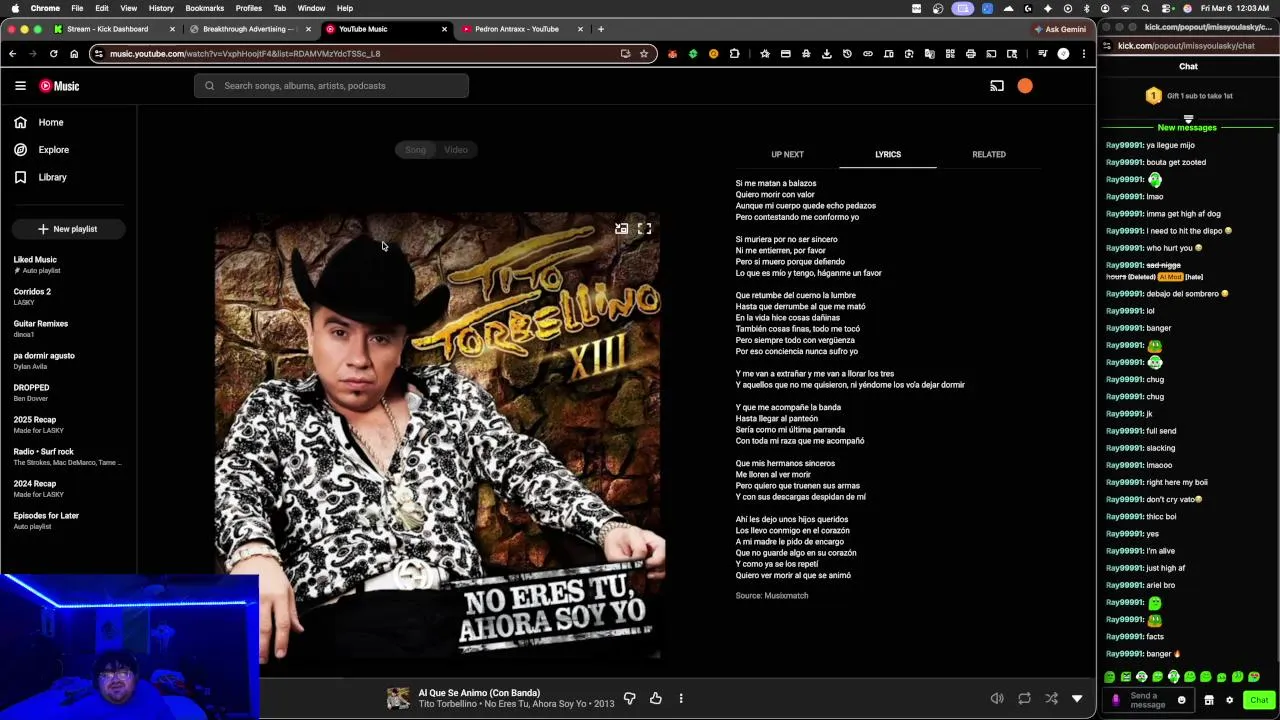The height and width of the screenshot is (720, 1280).
Task: Switch to Breakthrough Advertising browser tab
Action: pyautogui.click(x=250, y=29)
